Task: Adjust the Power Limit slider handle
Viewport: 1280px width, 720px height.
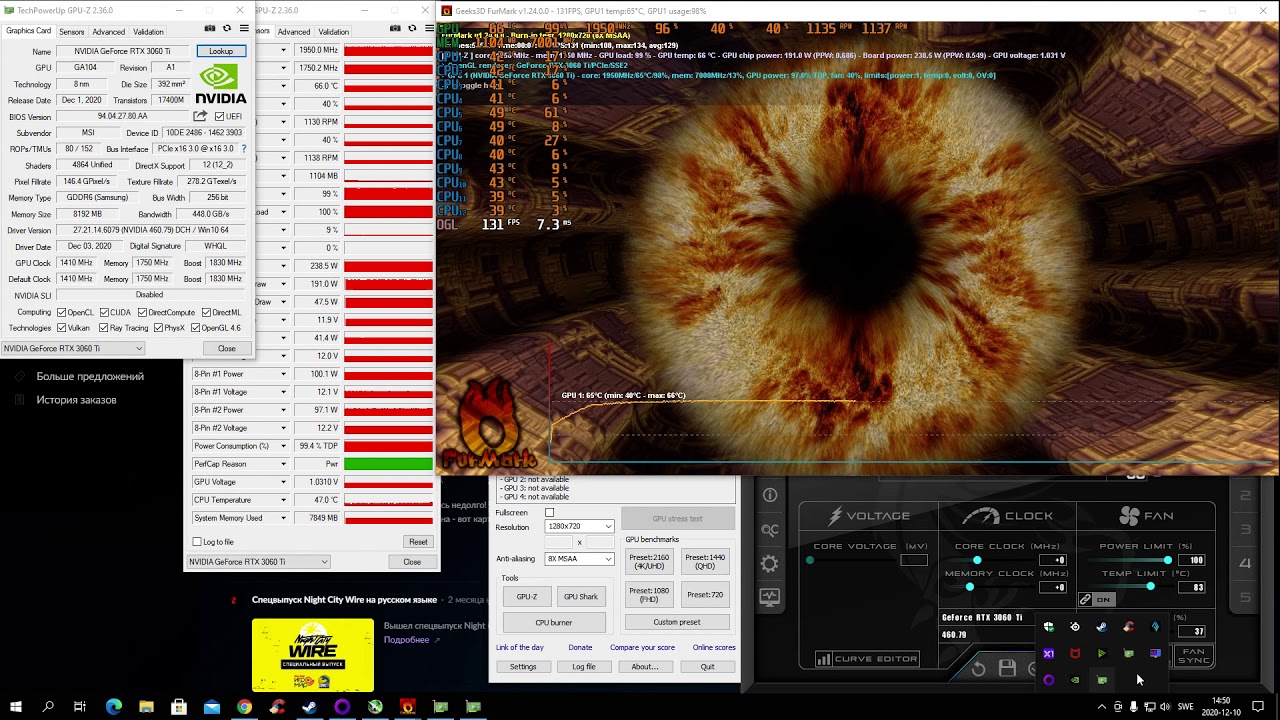Action: click(1167, 560)
